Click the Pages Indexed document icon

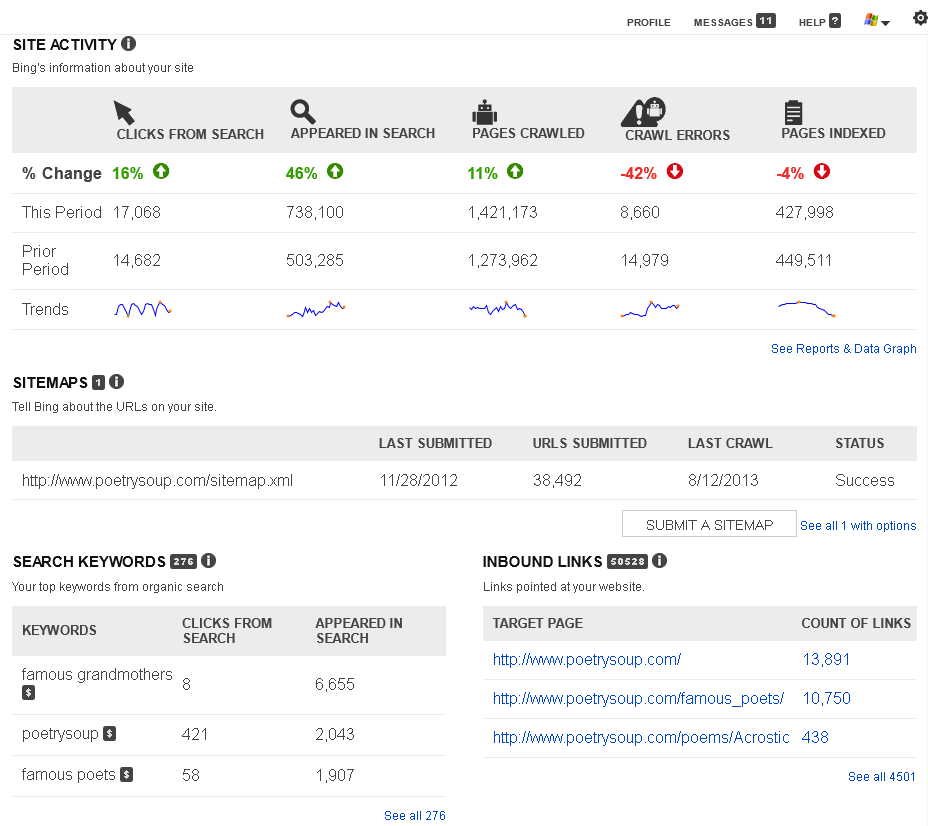pos(793,112)
